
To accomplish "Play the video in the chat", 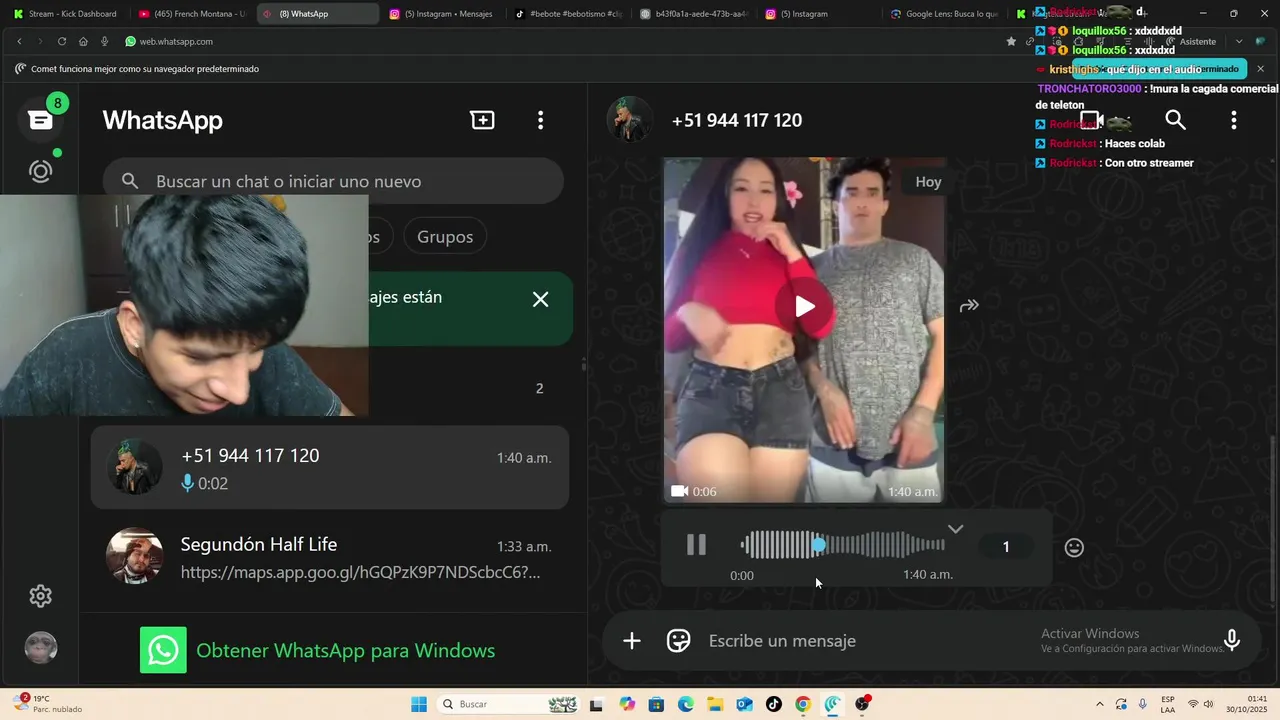I will pyautogui.click(x=804, y=306).
